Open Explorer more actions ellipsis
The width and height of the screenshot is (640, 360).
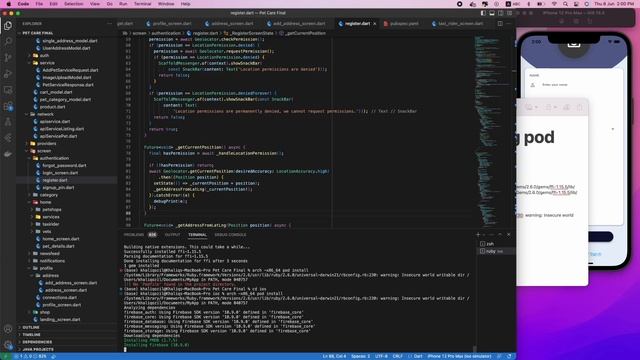tap(109, 24)
